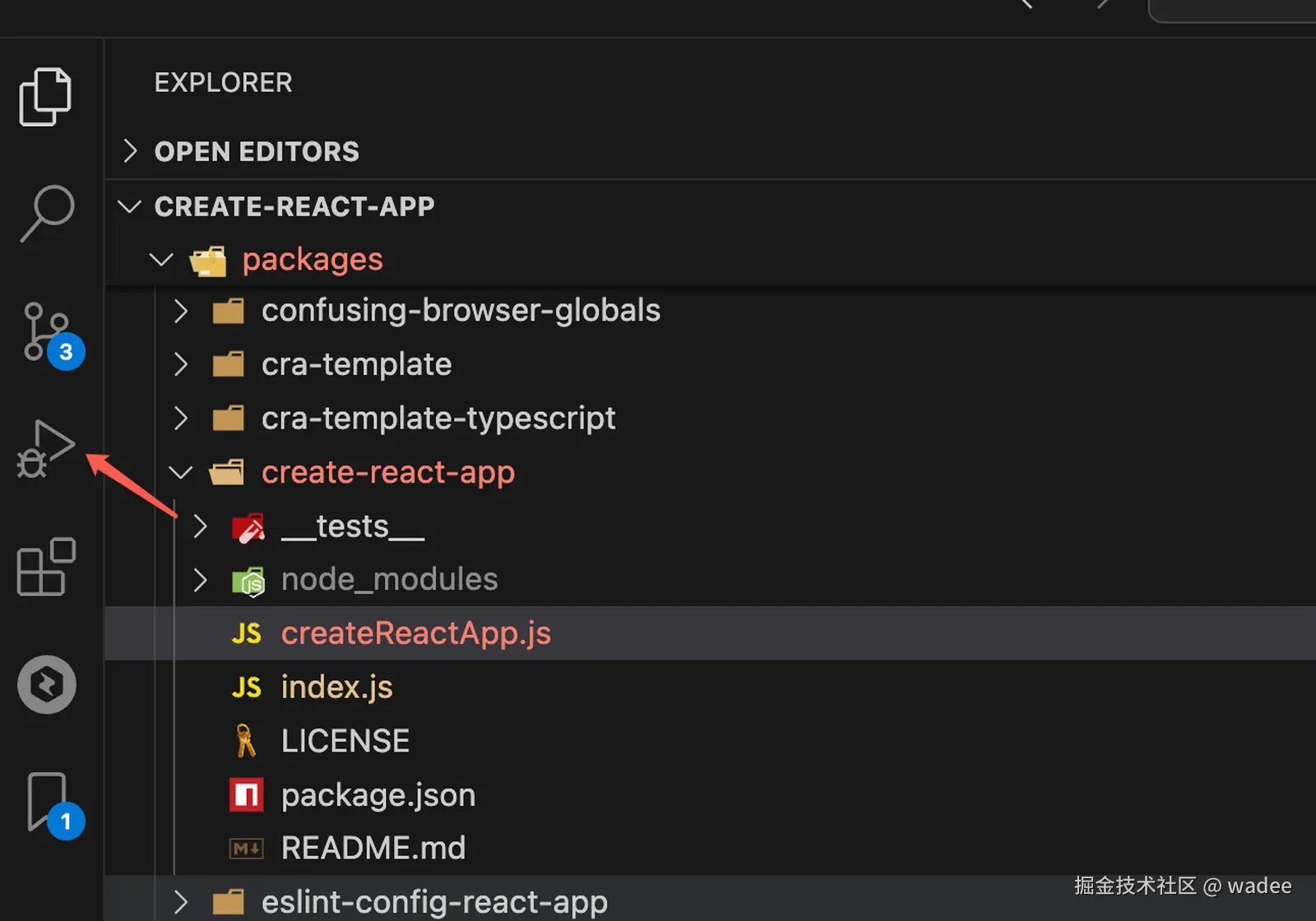This screenshot has height=921, width=1316.
Task: Click the cra-template-typescript folder icon
Action: [x=228, y=419]
